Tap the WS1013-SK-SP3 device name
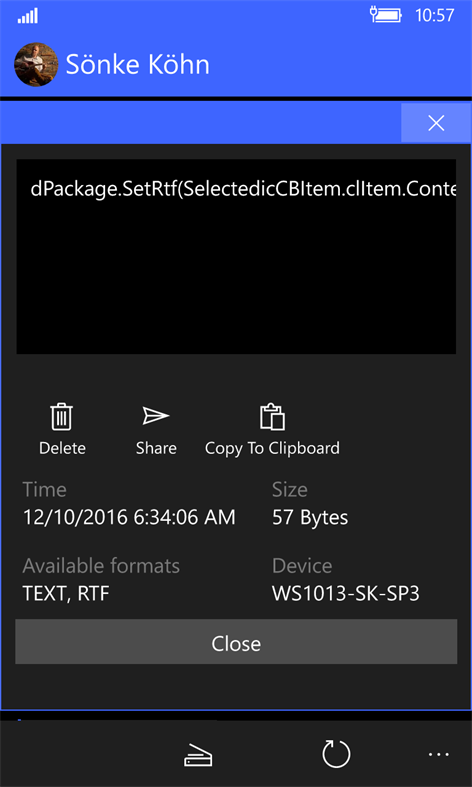 coord(345,594)
